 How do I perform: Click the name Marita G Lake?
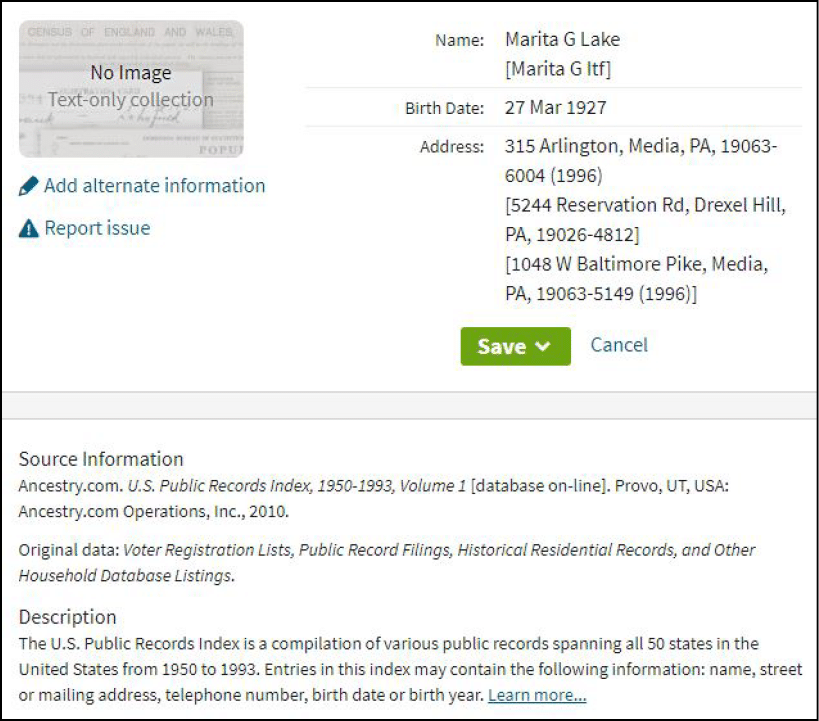pyautogui.click(x=562, y=40)
